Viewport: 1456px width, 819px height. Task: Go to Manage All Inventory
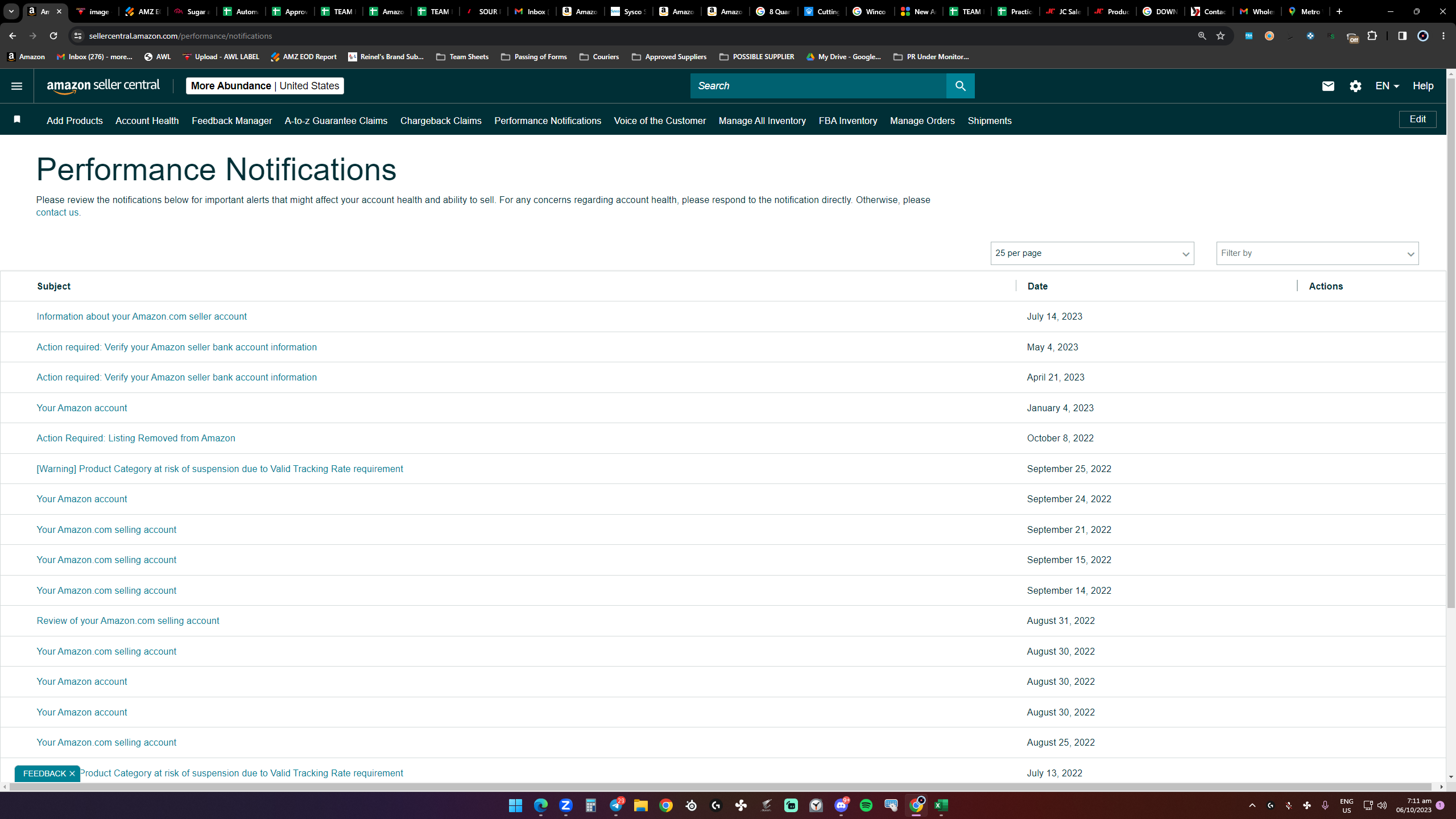coord(762,121)
